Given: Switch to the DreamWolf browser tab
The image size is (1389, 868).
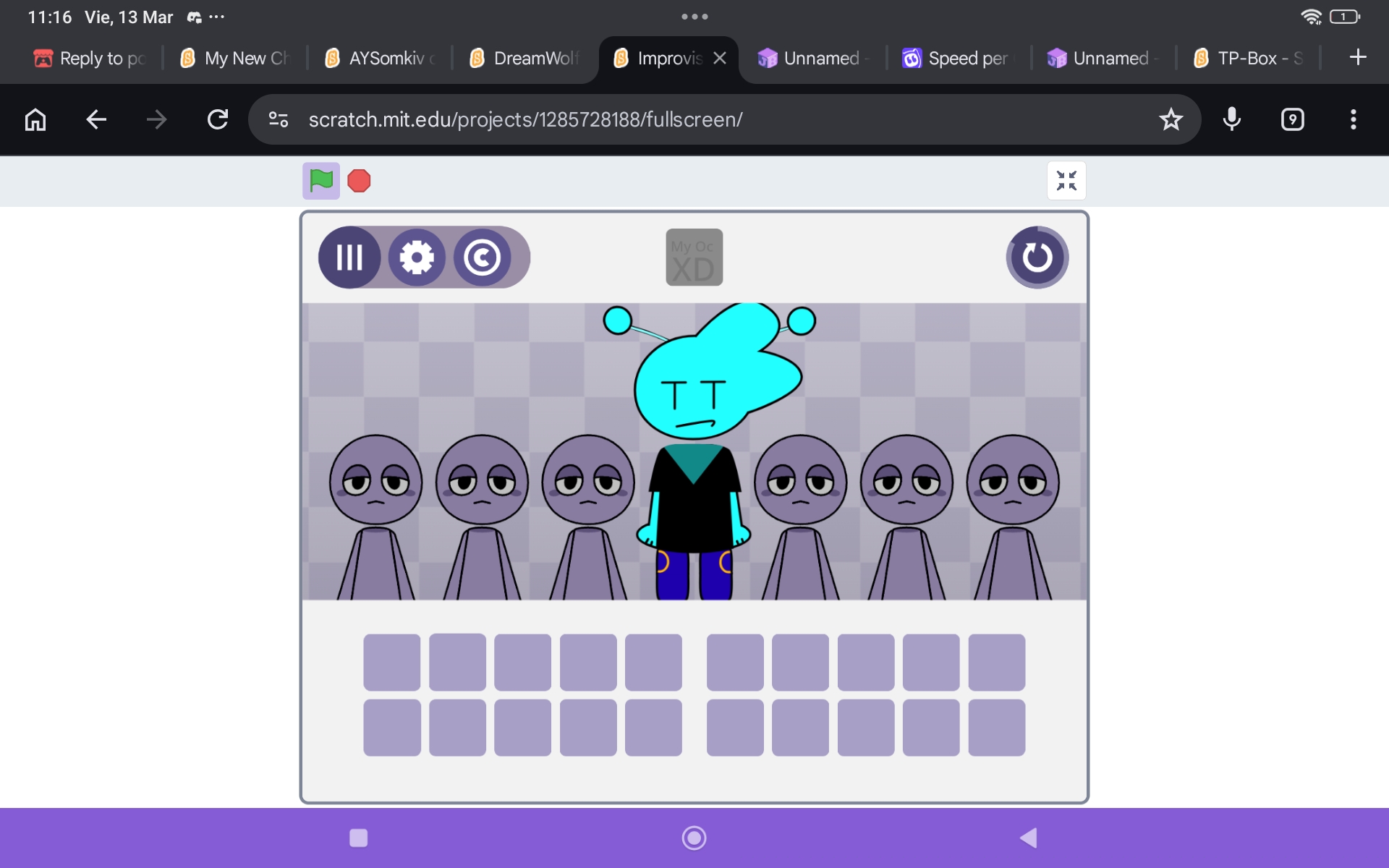Looking at the screenshot, I should tap(525, 58).
